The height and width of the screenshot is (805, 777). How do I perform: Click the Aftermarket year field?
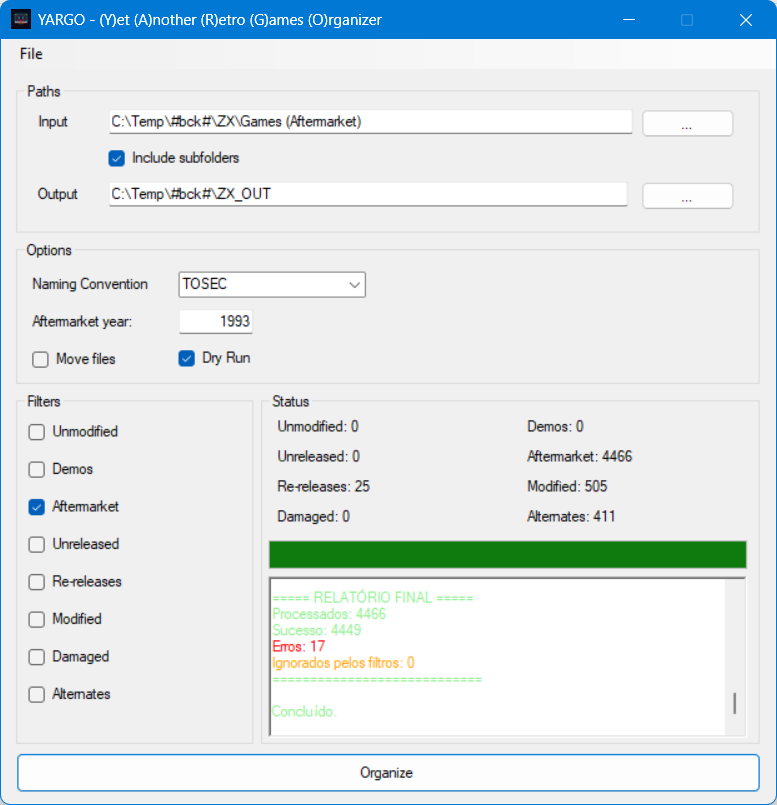(216, 321)
